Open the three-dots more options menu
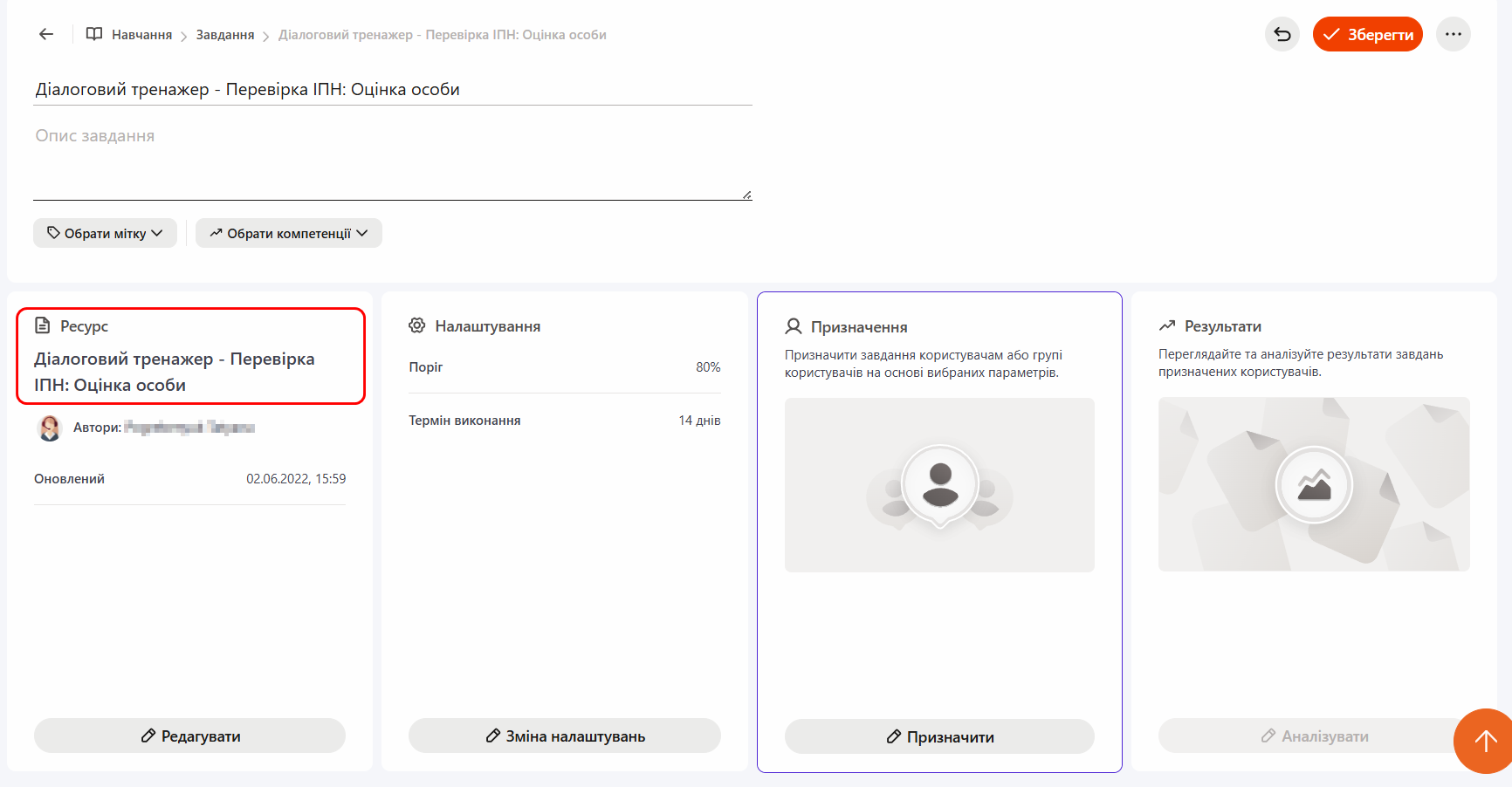 (1454, 34)
